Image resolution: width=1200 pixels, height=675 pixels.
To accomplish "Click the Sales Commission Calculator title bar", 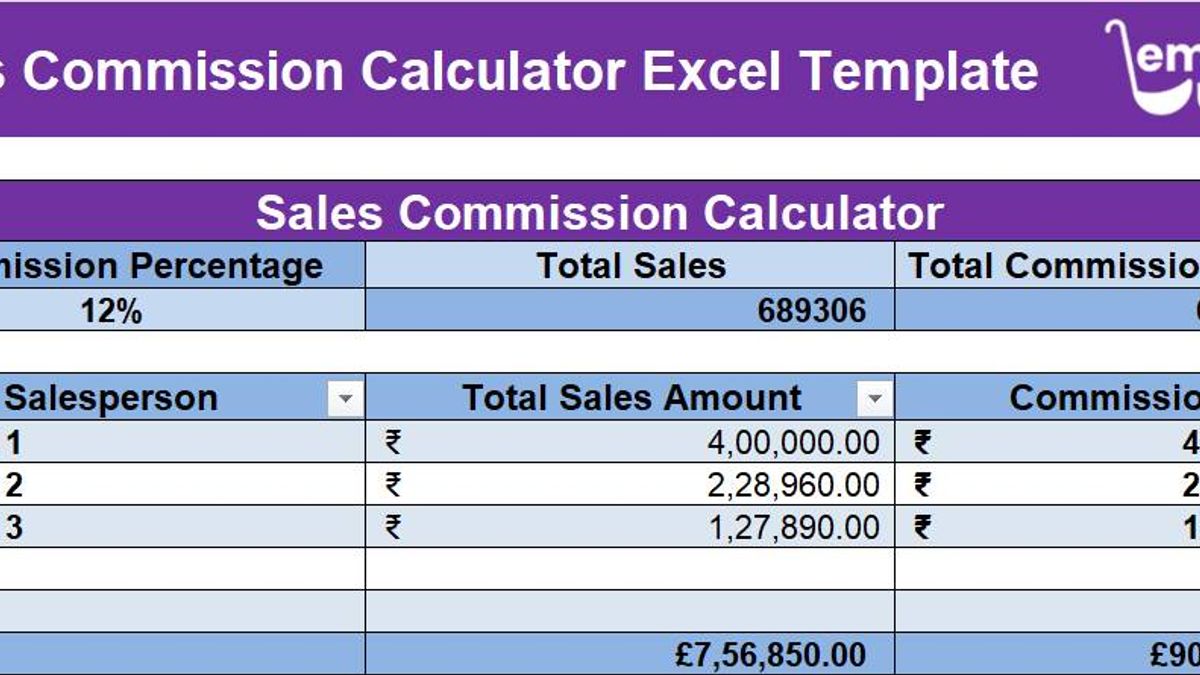I will coord(598,212).
